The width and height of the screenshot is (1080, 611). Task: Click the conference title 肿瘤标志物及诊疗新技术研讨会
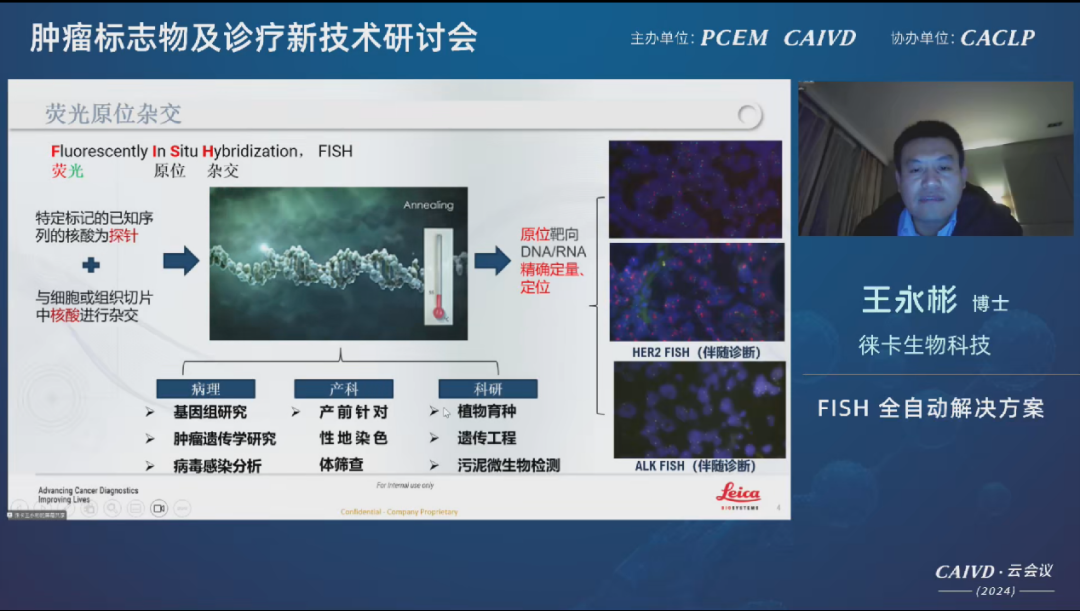coord(253,37)
